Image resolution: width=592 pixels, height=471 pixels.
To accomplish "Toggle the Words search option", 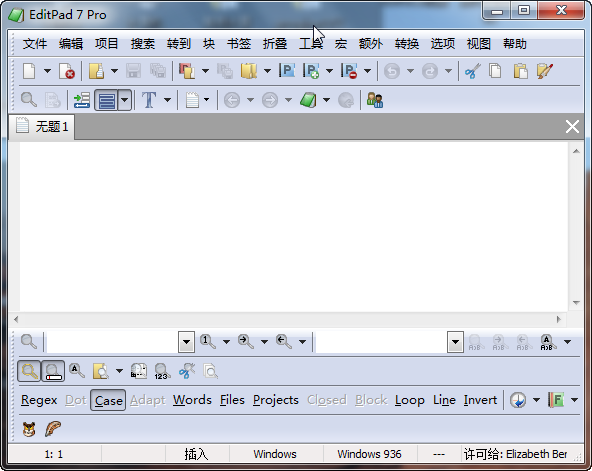I will point(192,400).
